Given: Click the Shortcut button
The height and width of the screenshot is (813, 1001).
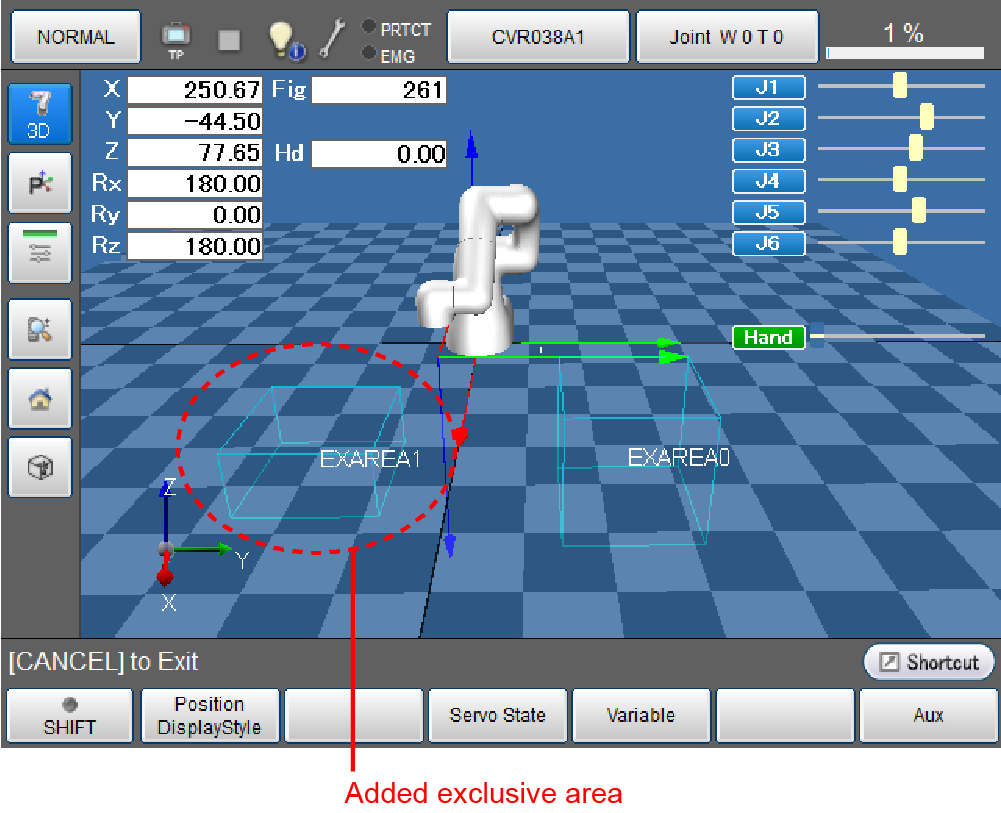Looking at the screenshot, I should (929, 662).
